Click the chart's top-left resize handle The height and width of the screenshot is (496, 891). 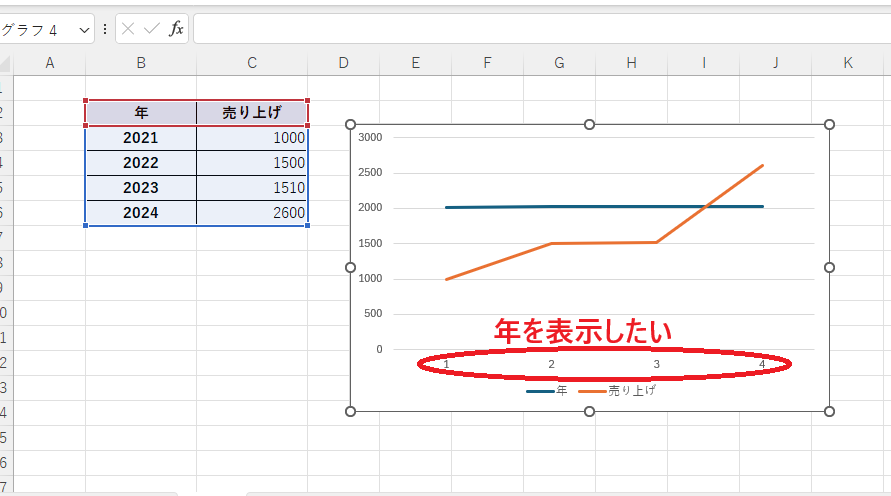(x=351, y=124)
